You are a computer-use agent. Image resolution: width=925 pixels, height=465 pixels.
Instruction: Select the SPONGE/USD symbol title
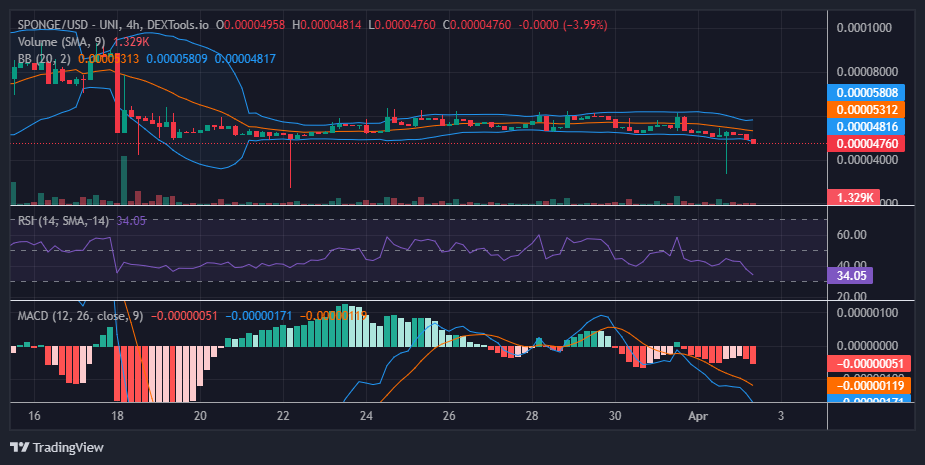point(51,25)
